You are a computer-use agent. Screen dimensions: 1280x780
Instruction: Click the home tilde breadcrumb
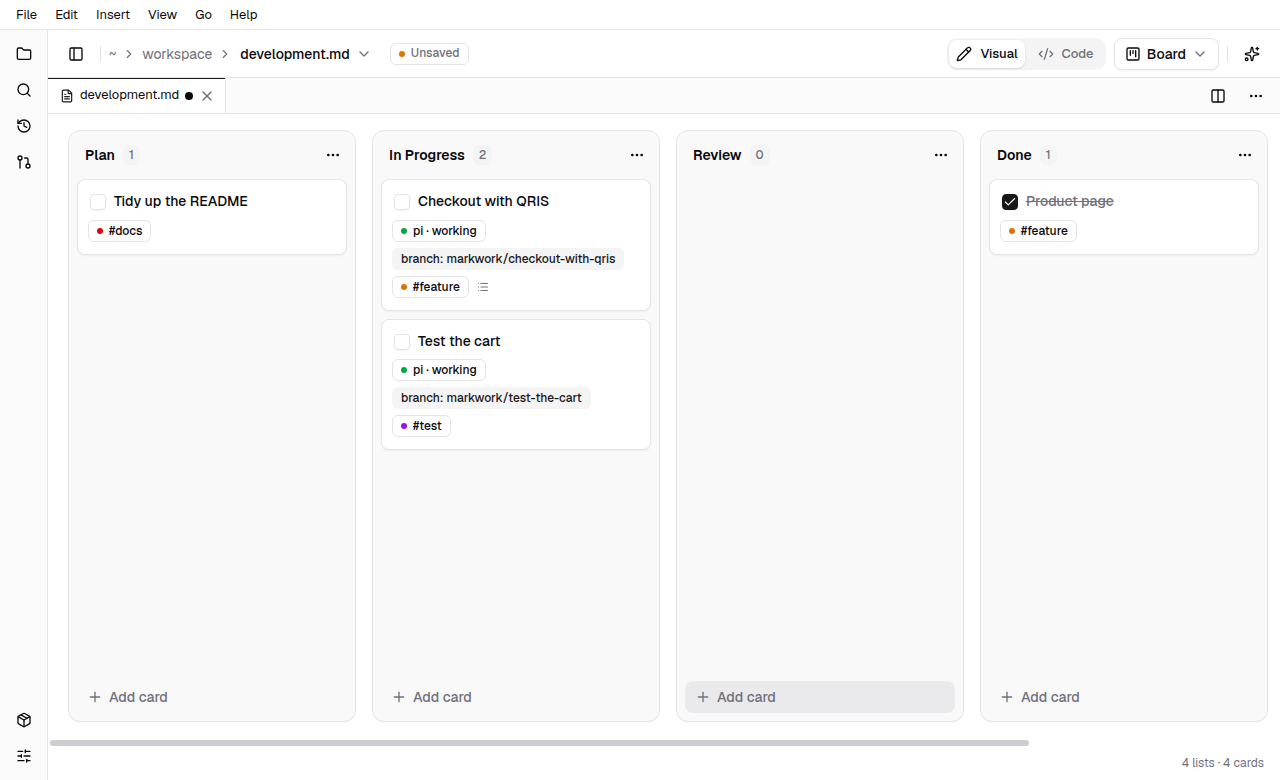[113, 54]
